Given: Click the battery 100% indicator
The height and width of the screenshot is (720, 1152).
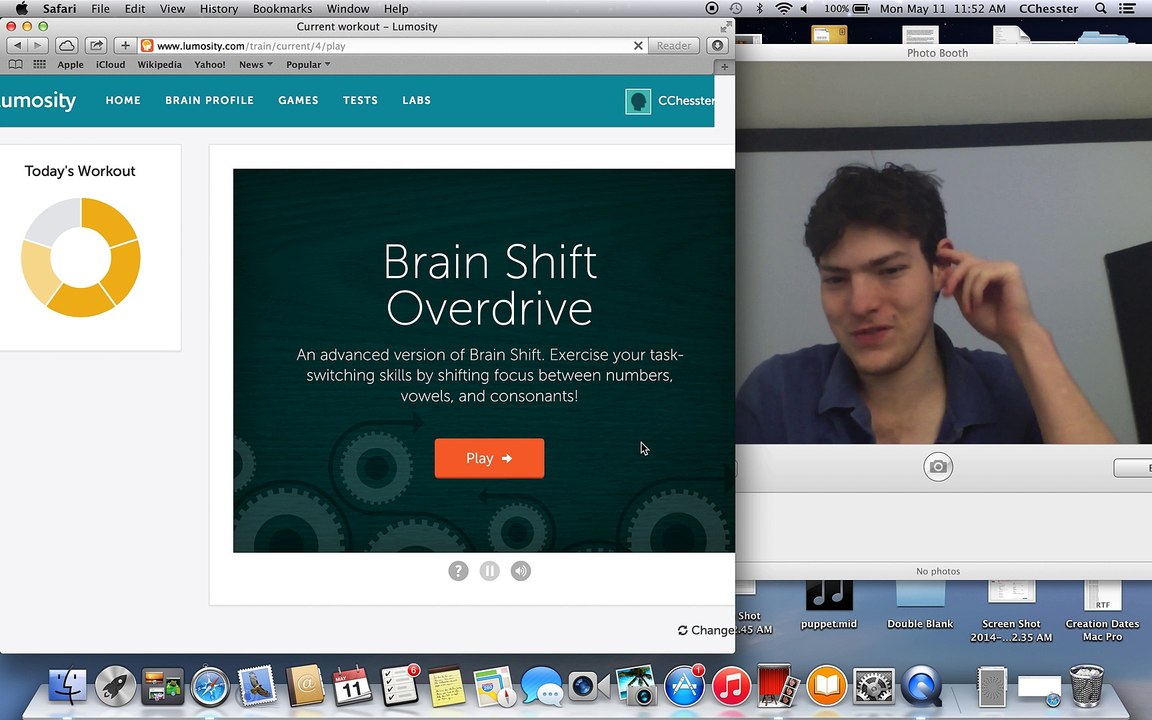Looking at the screenshot, I should click(x=846, y=9).
